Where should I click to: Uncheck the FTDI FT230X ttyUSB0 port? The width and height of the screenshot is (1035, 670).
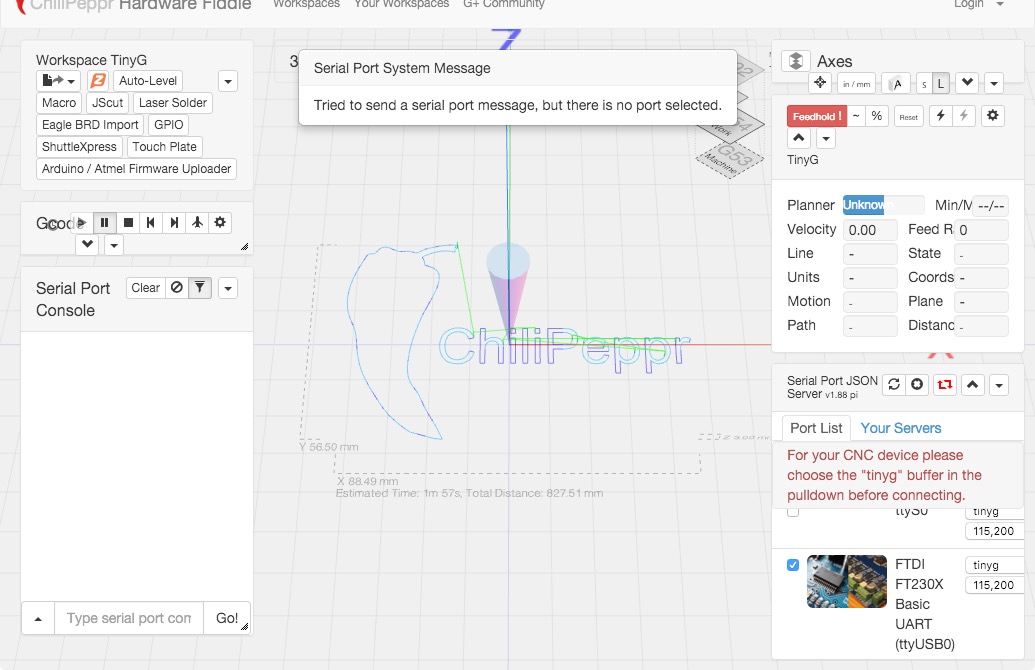793,565
